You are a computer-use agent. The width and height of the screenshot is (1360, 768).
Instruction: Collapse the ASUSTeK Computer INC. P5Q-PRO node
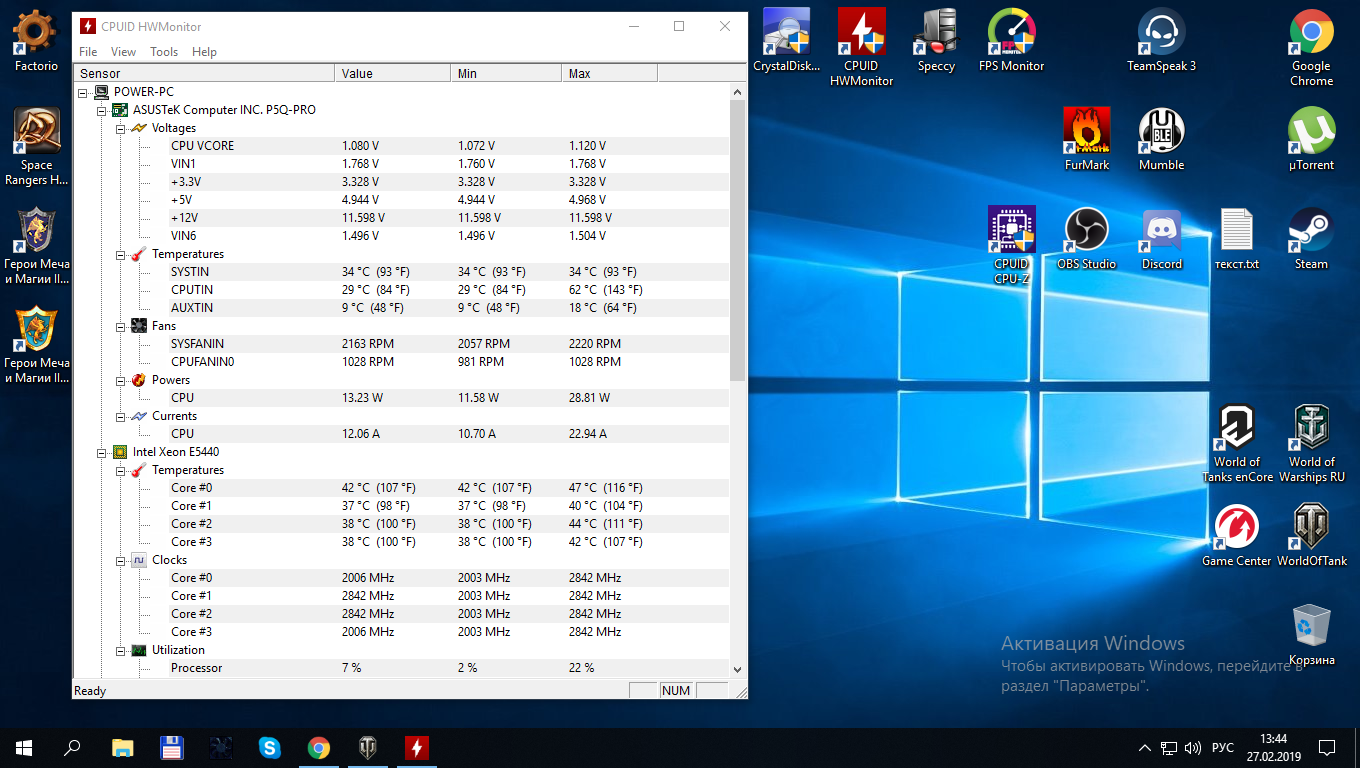coord(101,110)
